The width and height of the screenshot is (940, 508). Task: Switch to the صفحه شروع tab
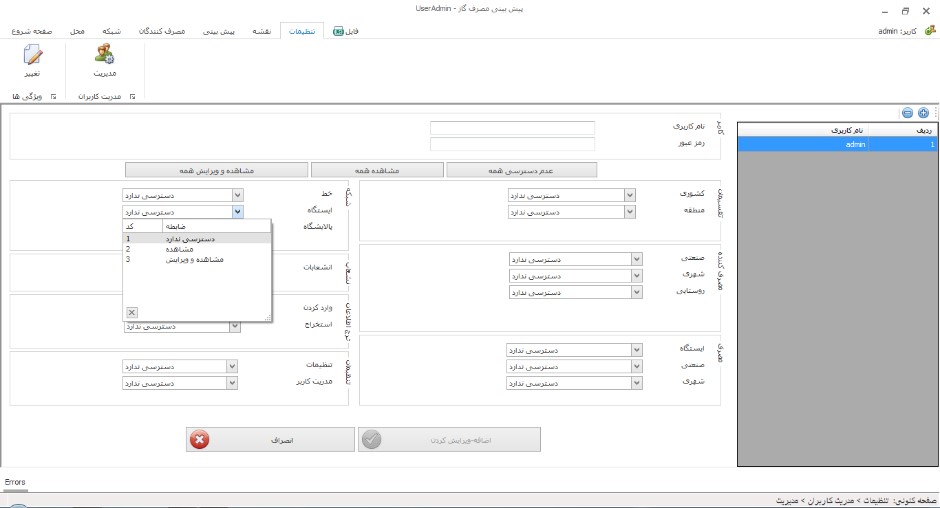pyautogui.click(x=32, y=31)
